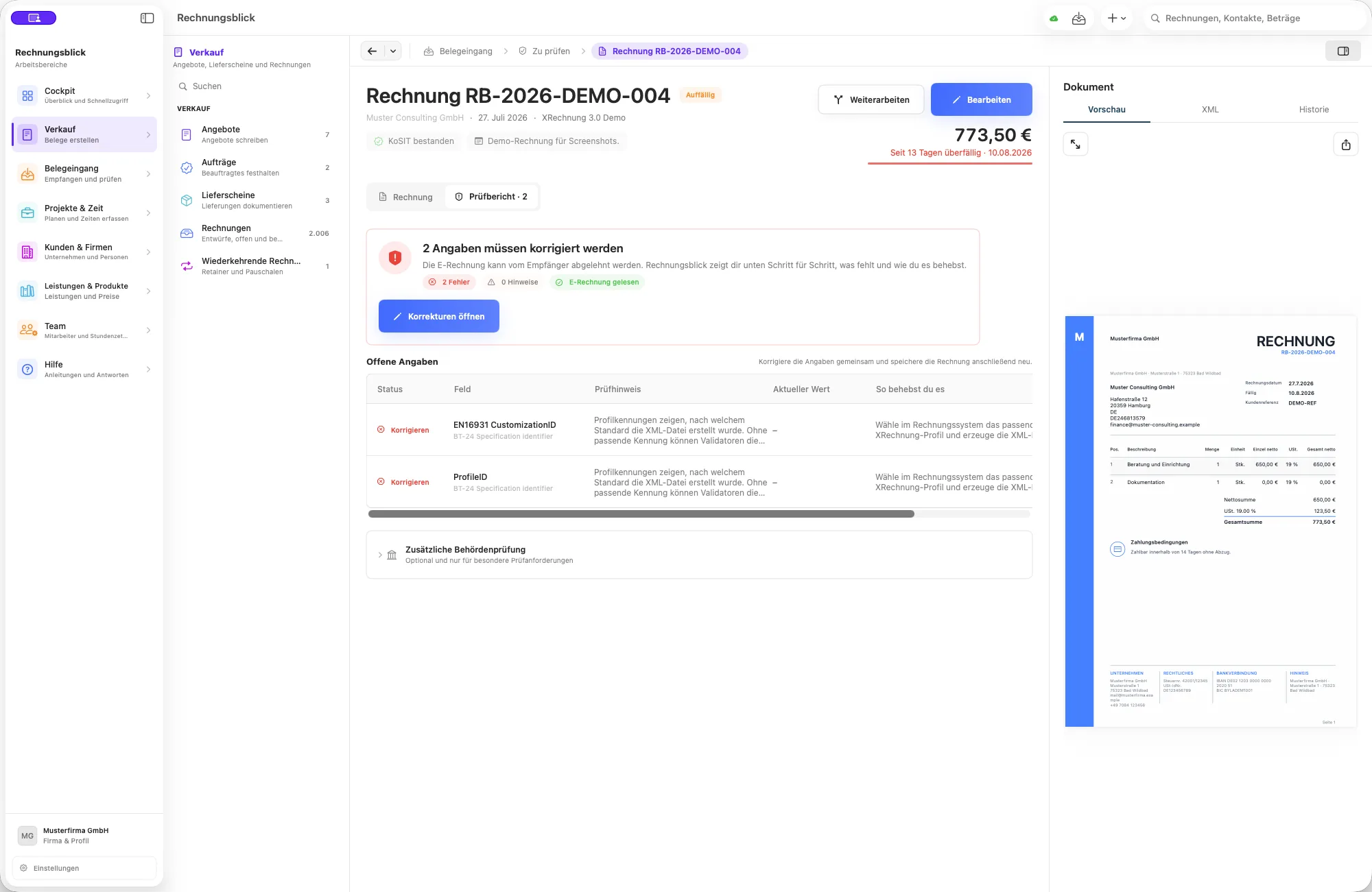
Task: Switch to the XML tab
Action: click(1210, 110)
